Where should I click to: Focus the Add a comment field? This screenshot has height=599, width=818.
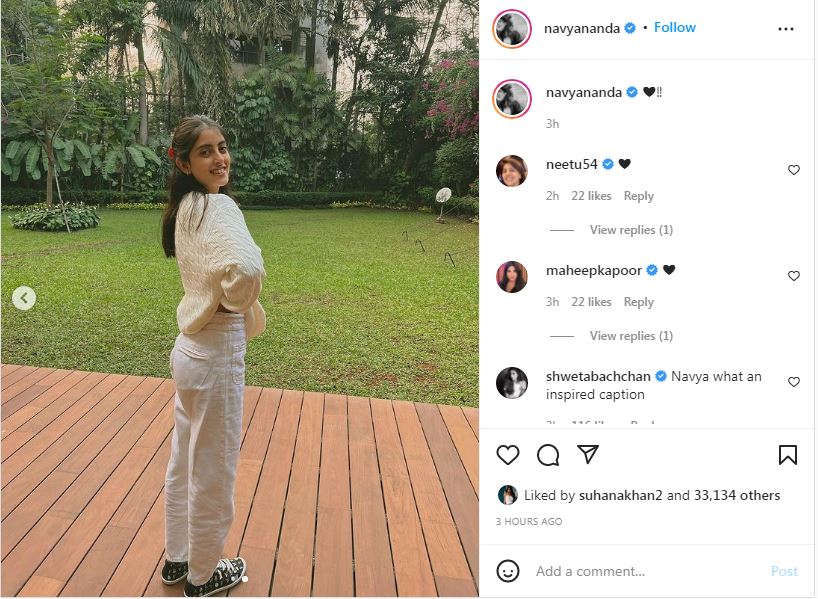[x=647, y=571]
